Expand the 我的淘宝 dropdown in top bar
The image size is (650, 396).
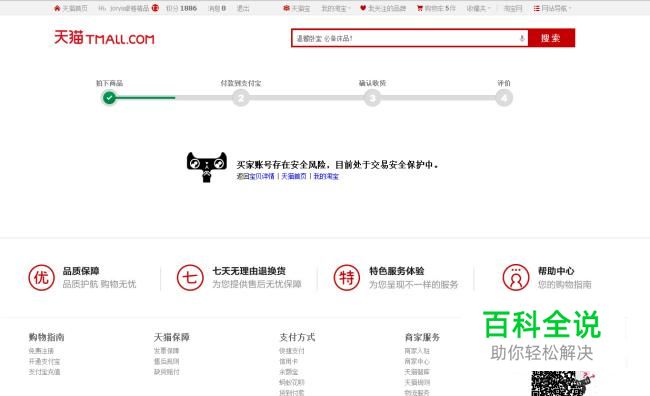click(336, 8)
